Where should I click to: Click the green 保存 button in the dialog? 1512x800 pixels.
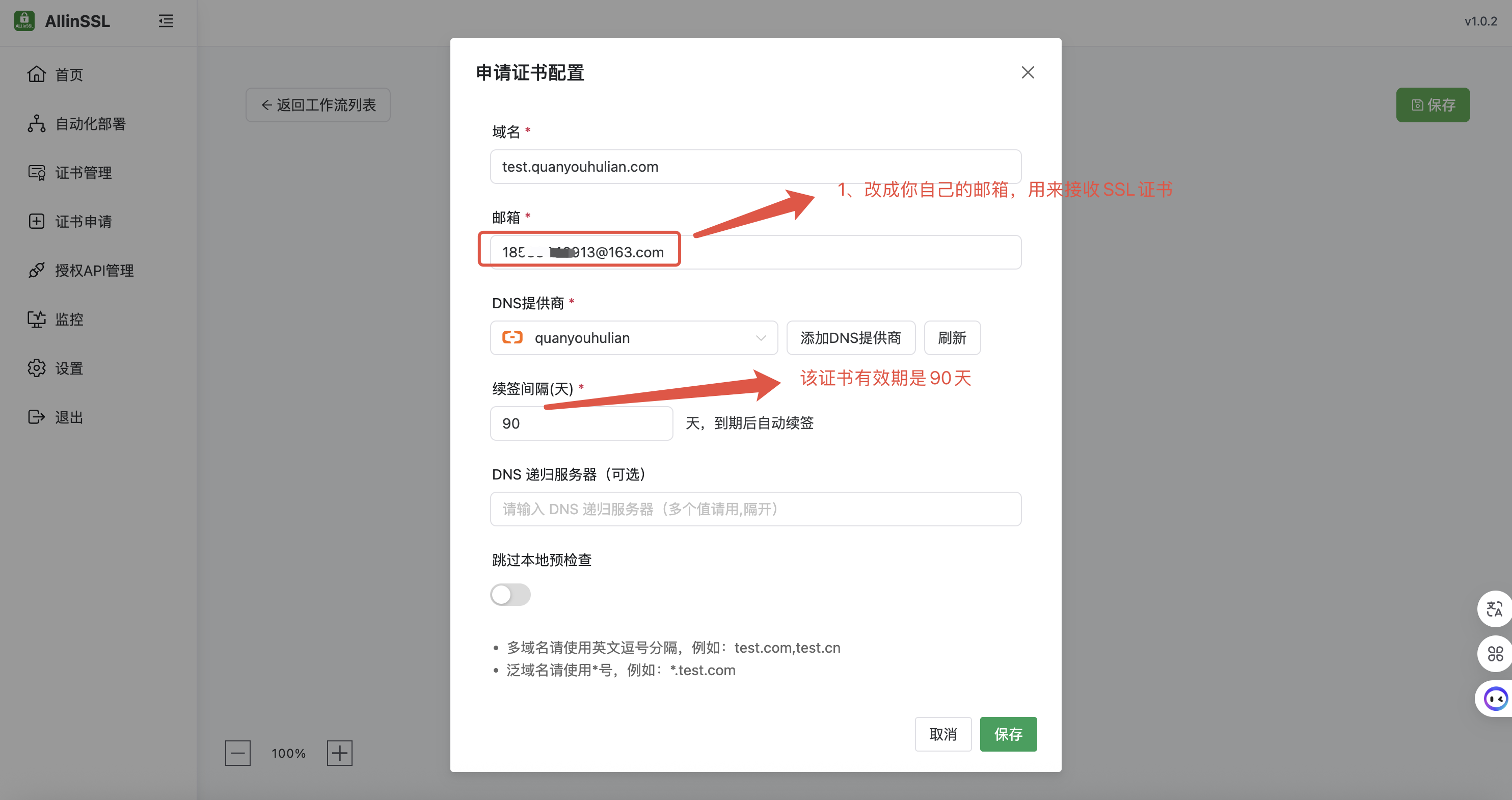tap(1008, 734)
